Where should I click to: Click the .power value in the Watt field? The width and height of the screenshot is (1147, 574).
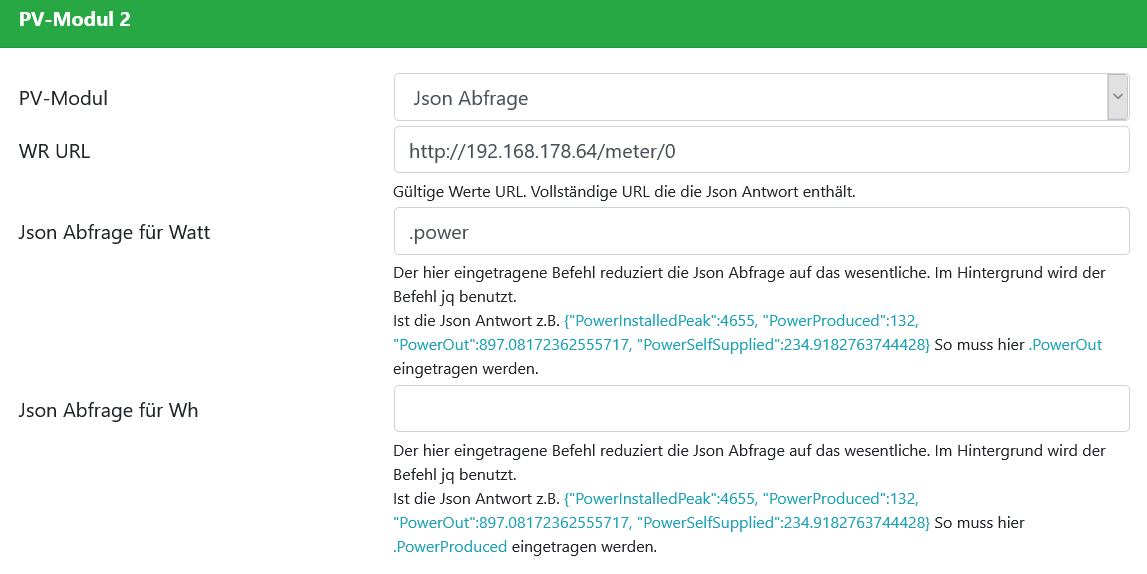[x=439, y=232]
